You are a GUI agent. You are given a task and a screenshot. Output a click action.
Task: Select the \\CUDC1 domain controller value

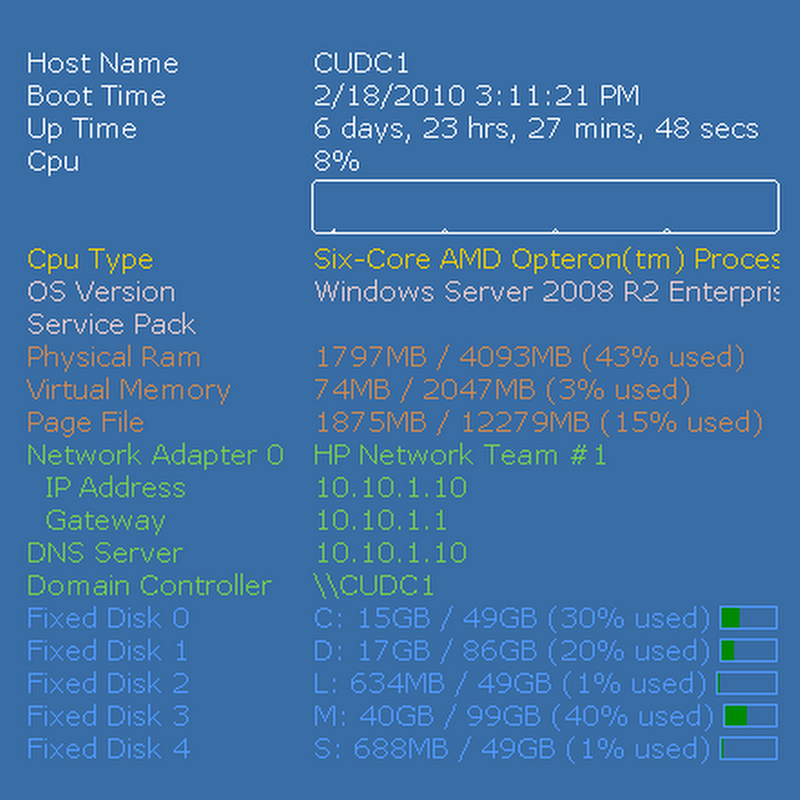(373, 586)
